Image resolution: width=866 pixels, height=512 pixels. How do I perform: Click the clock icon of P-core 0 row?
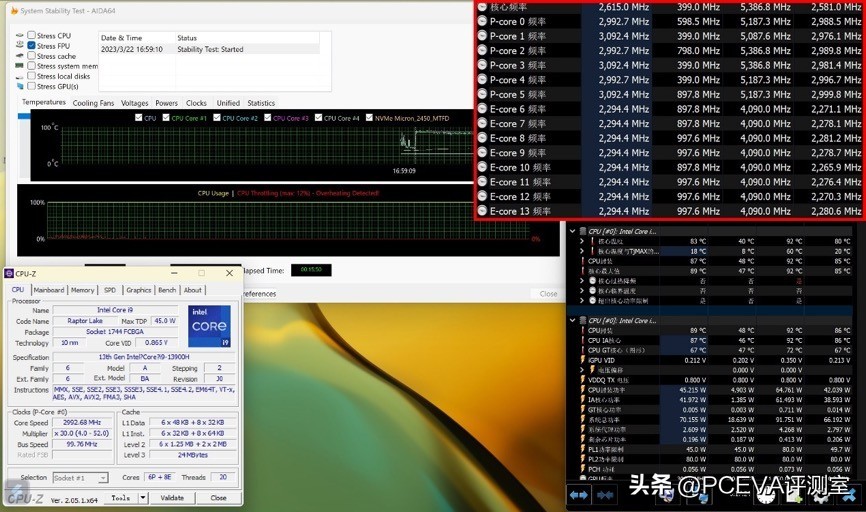pyautogui.click(x=482, y=22)
